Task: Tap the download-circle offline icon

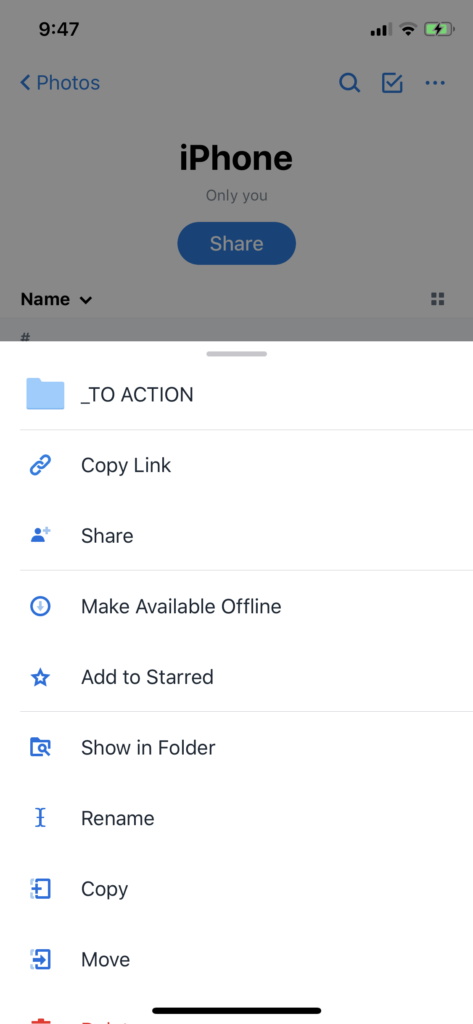Action: (41, 607)
